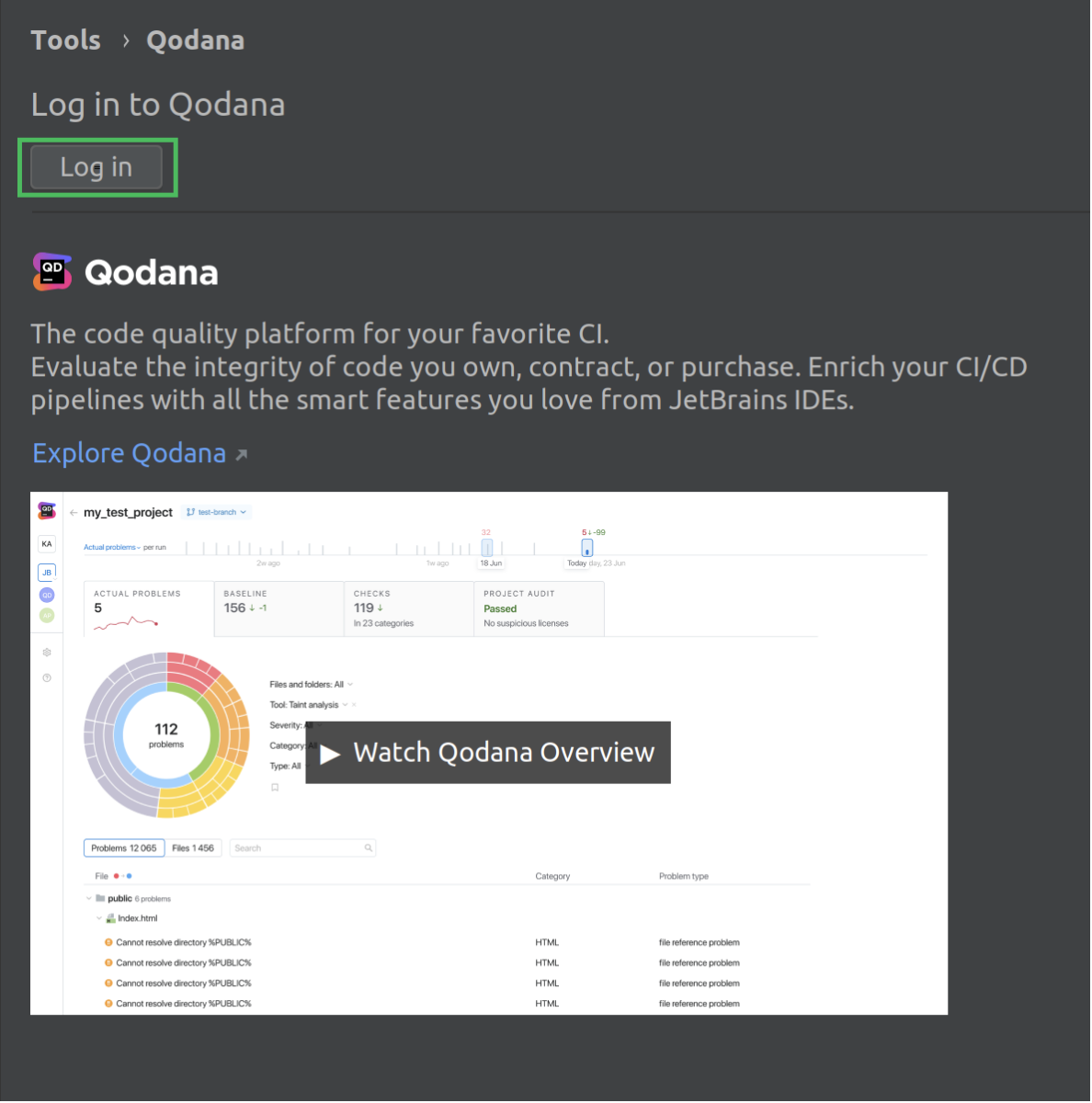Clear the Taint analysis filter with the x
This screenshot has height=1103, width=1092.
(354, 705)
